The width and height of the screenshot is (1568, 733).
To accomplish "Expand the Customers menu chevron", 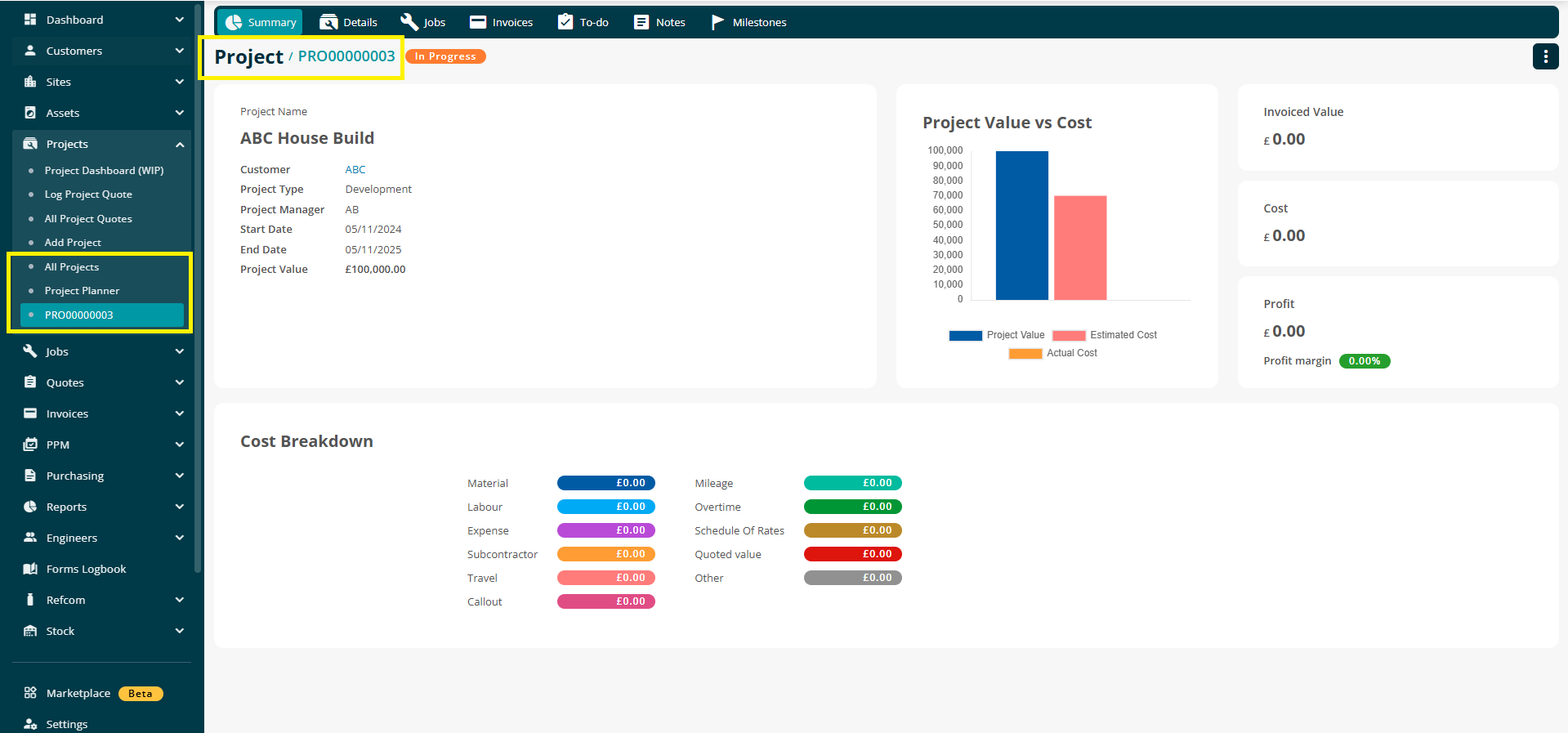I will [x=180, y=51].
